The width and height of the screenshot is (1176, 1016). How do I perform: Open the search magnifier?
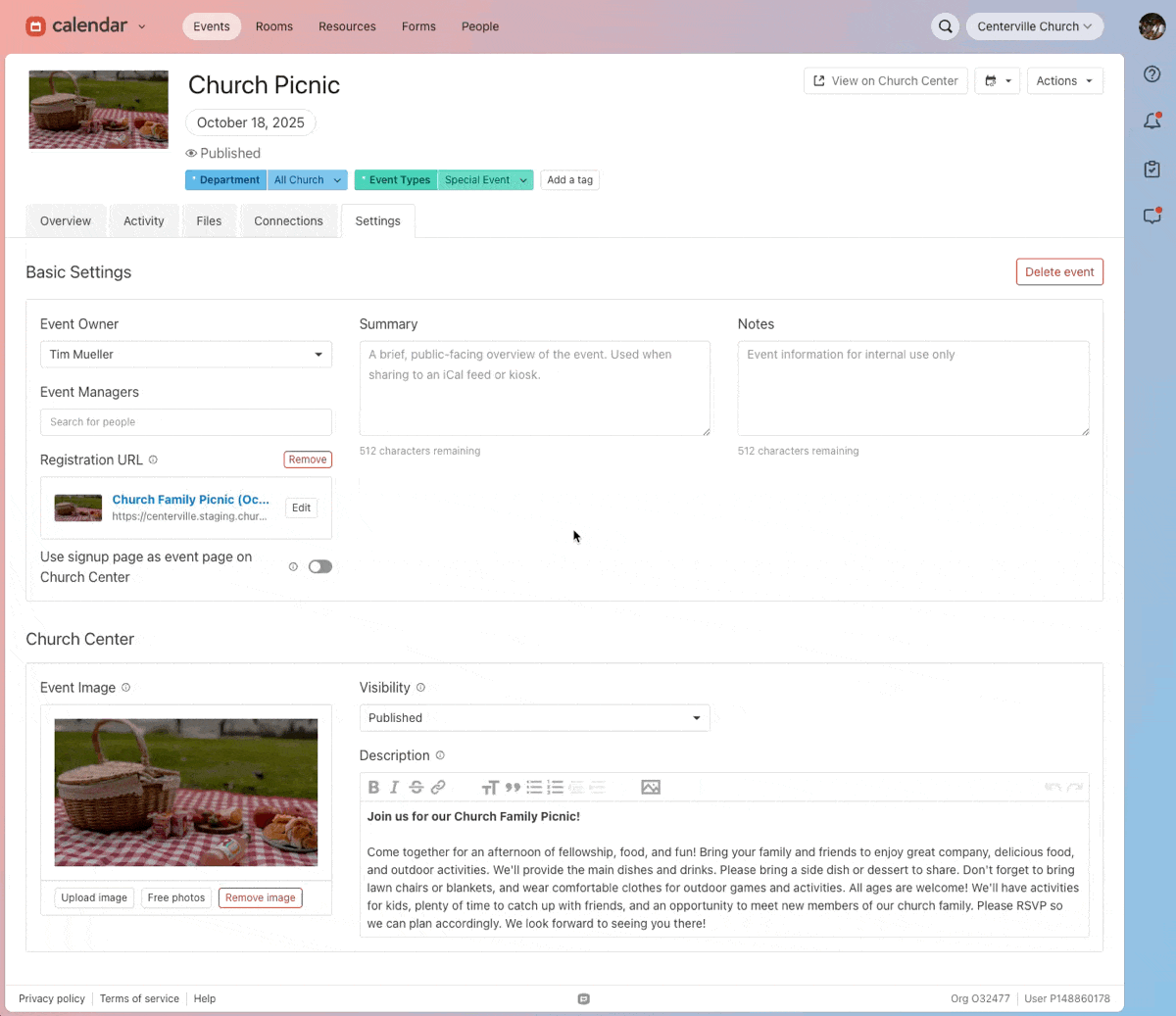coord(945,26)
